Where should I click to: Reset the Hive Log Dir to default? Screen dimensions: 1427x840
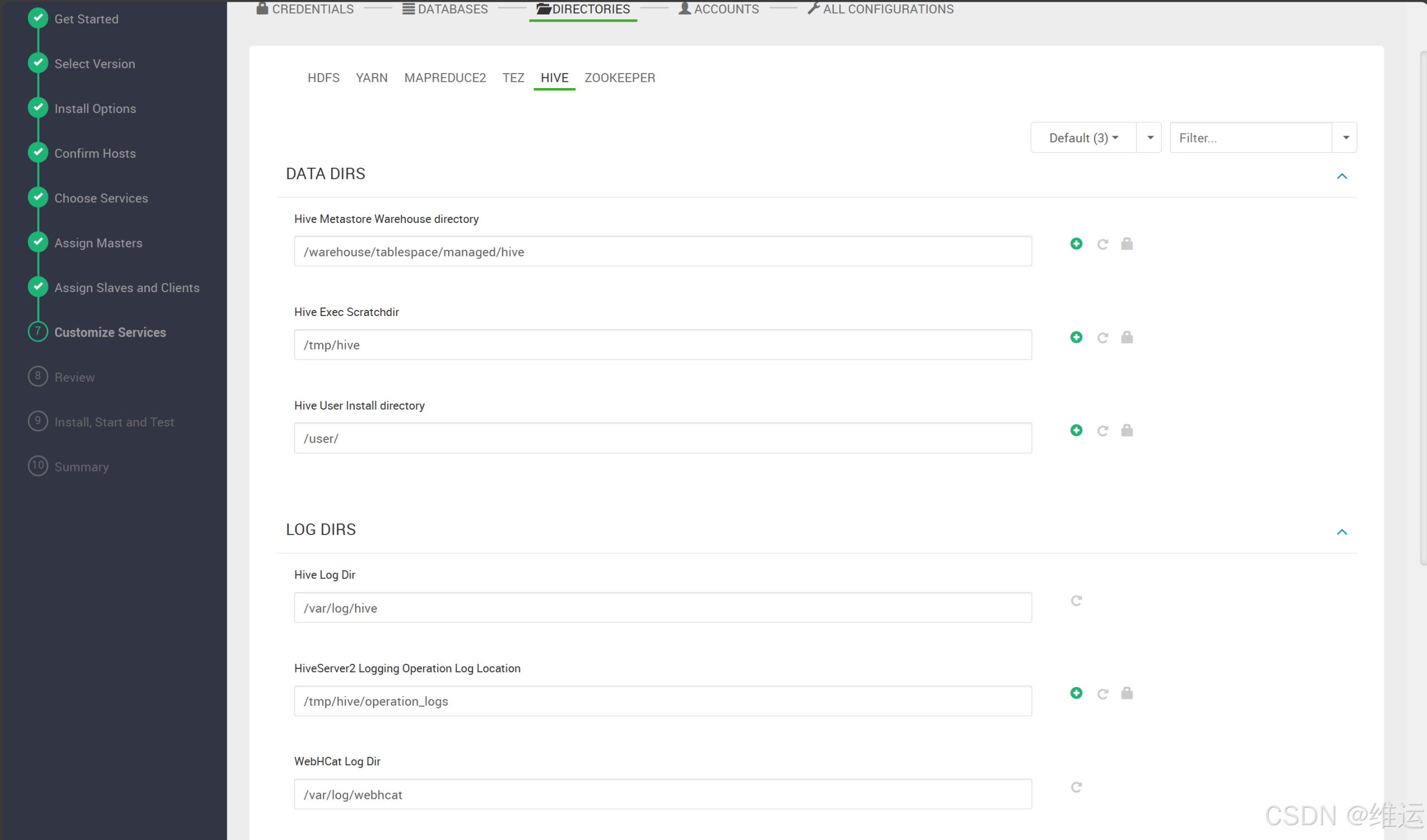click(x=1076, y=600)
